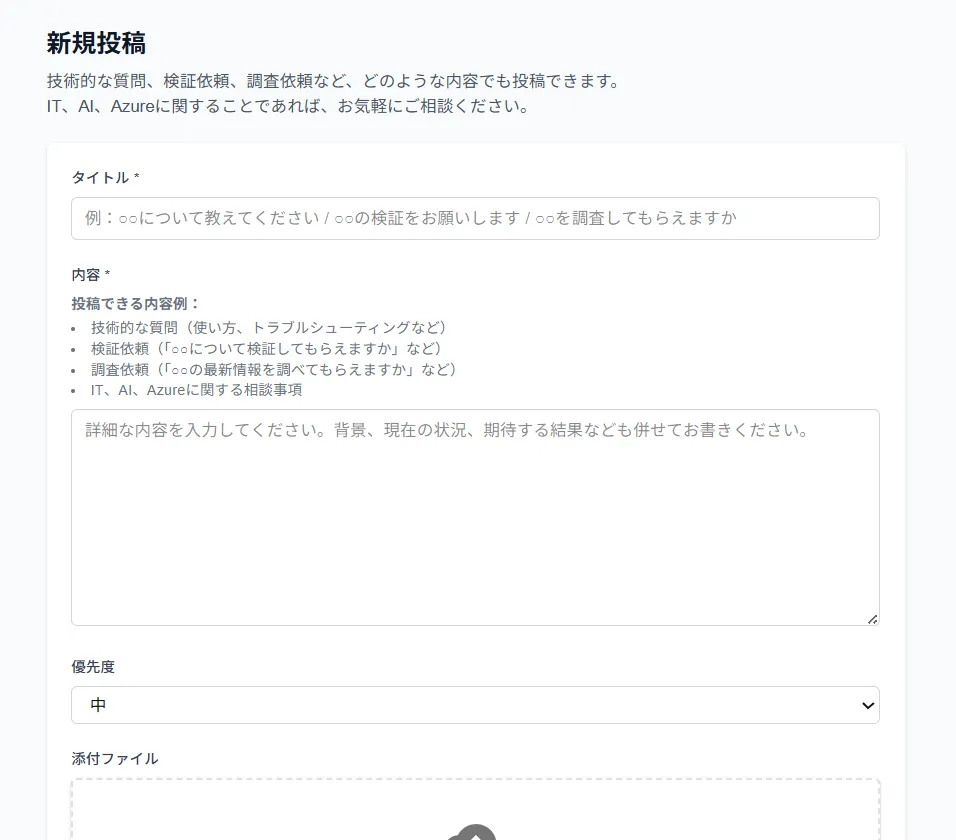Click the 添付ファイル dashed drop zone
The height and width of the screenshot is (840, 956).
pyautogui.click(x=475, y=810)
